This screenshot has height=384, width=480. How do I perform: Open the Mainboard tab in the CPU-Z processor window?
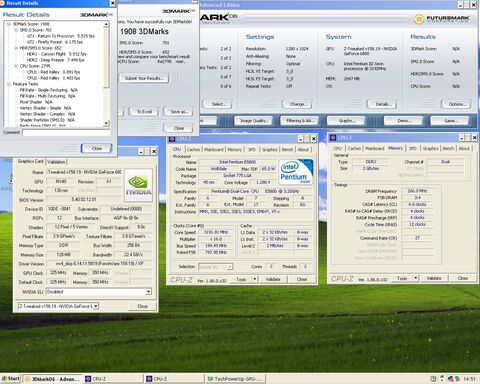pos(214,150)
